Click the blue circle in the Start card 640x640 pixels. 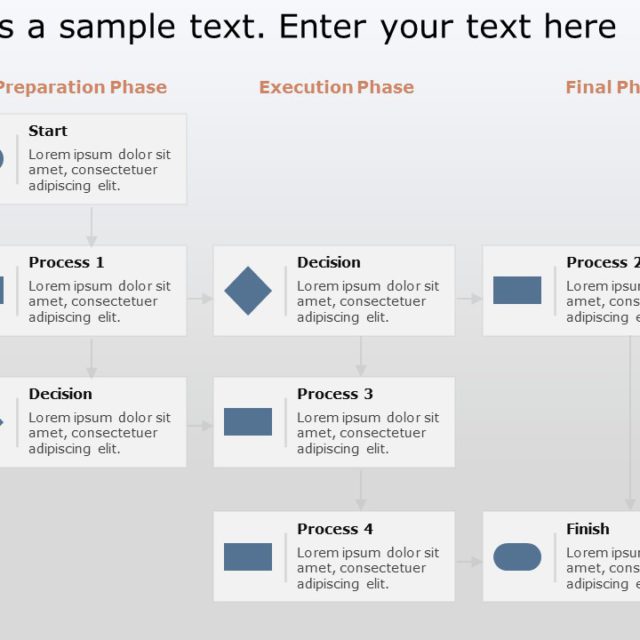[1, 159]
